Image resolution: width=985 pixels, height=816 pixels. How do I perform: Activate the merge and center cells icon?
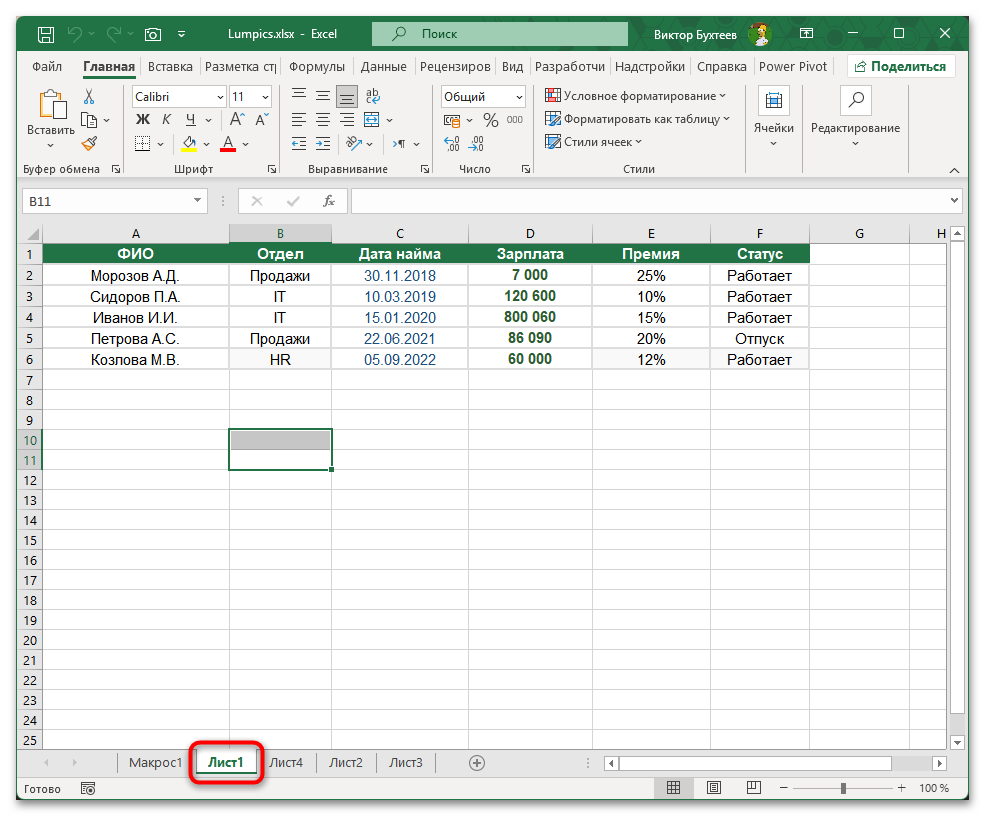click(x=371, y=121)
